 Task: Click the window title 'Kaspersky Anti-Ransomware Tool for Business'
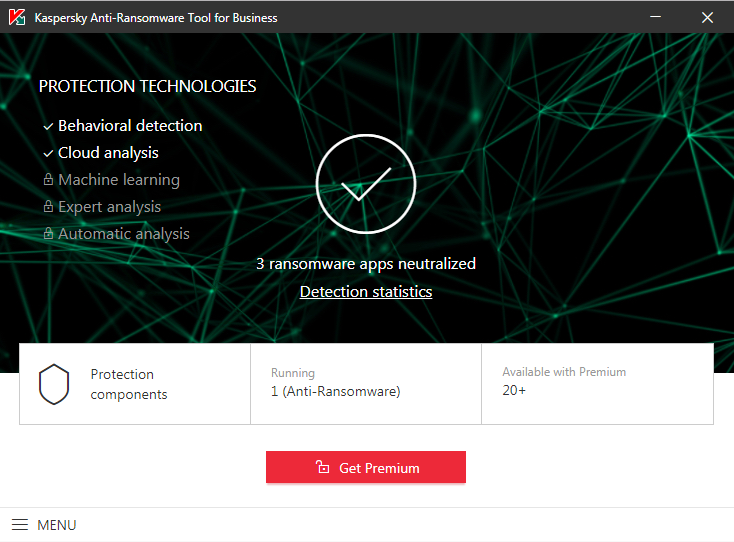coord(156,18)
